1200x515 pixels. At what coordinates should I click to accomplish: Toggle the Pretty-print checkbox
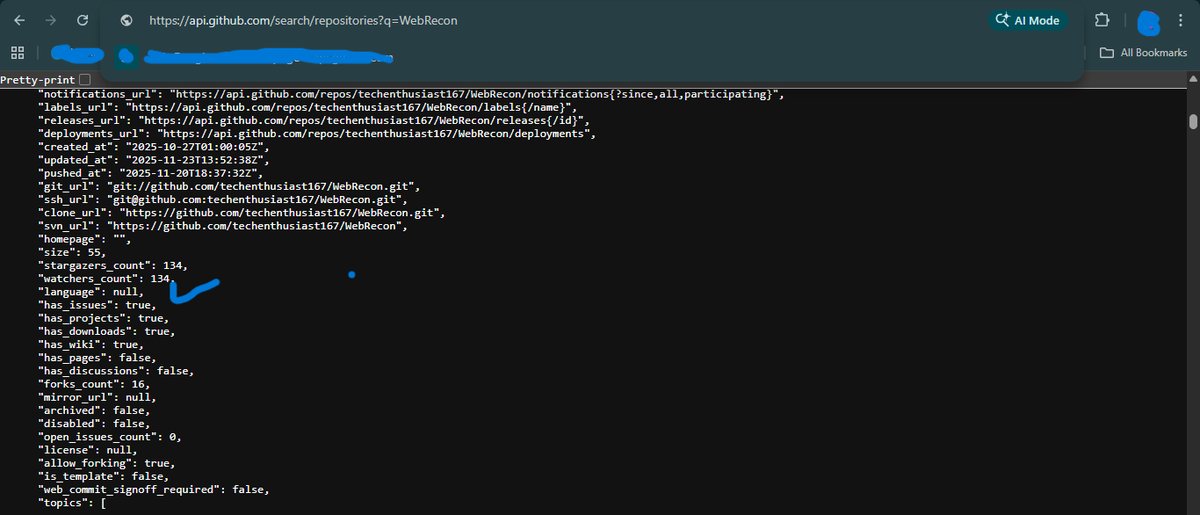[84, 79]
